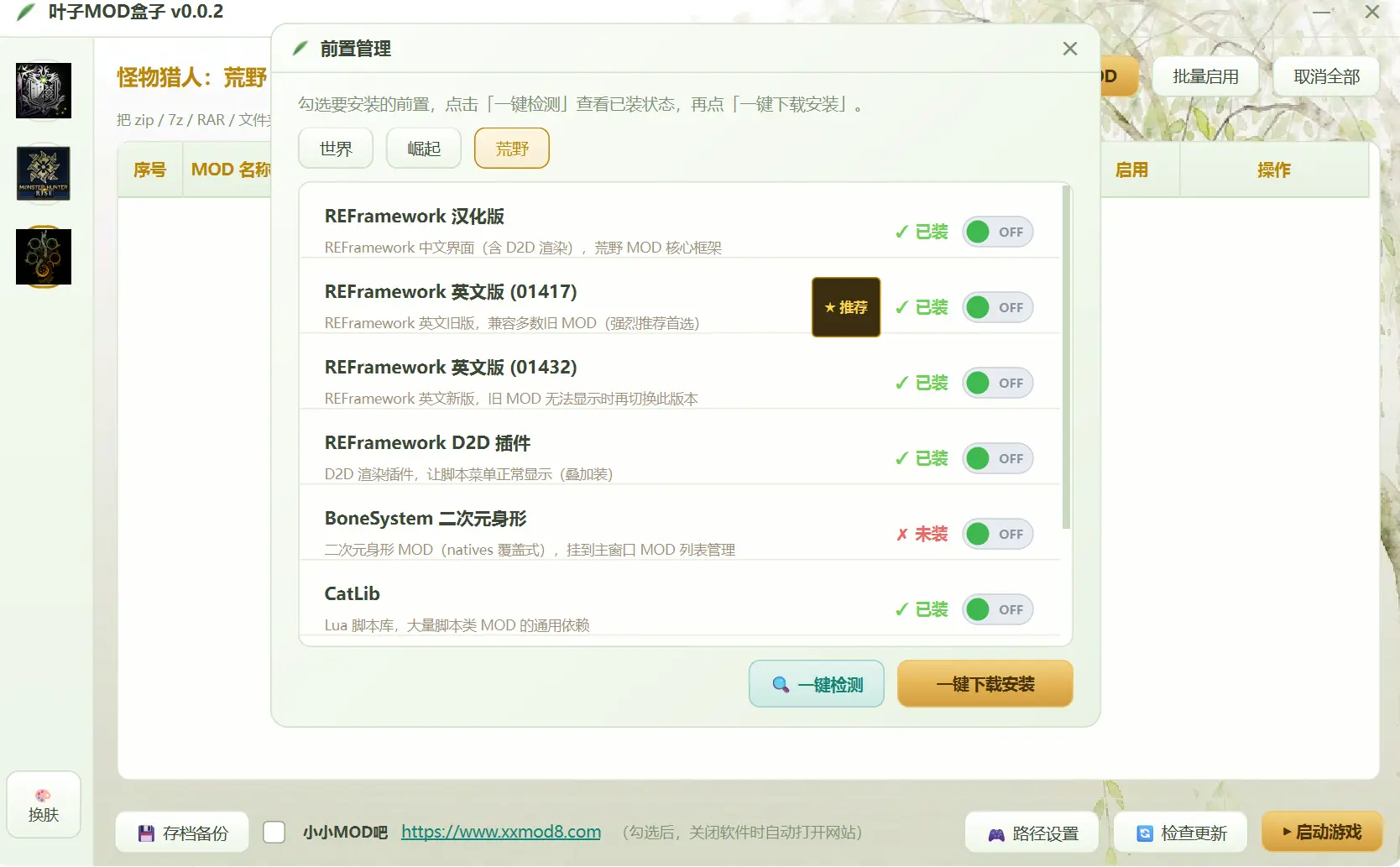Click the 批量启用 button

(x=1205, y=76)
